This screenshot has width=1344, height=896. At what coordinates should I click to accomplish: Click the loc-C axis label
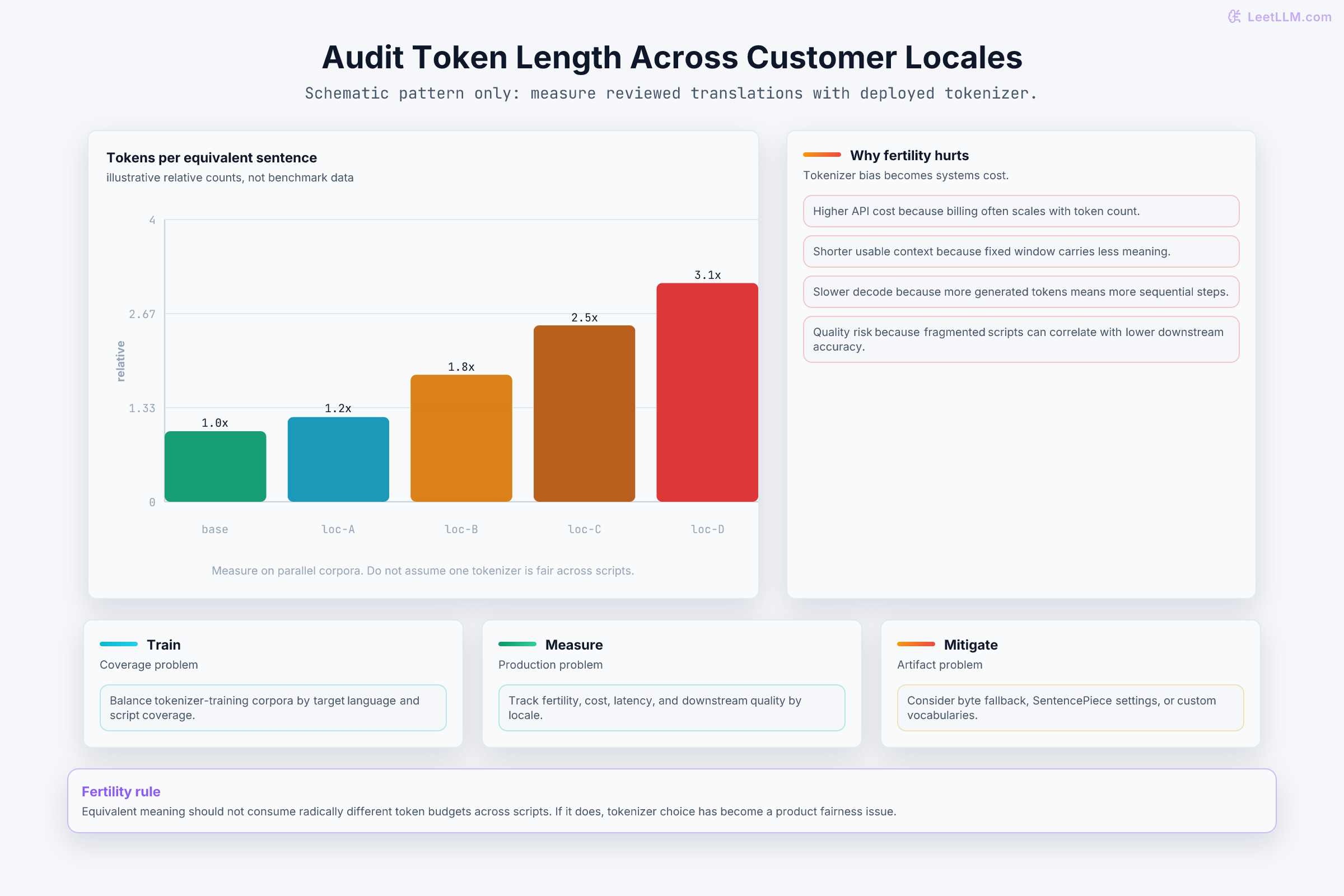point(585,530)
